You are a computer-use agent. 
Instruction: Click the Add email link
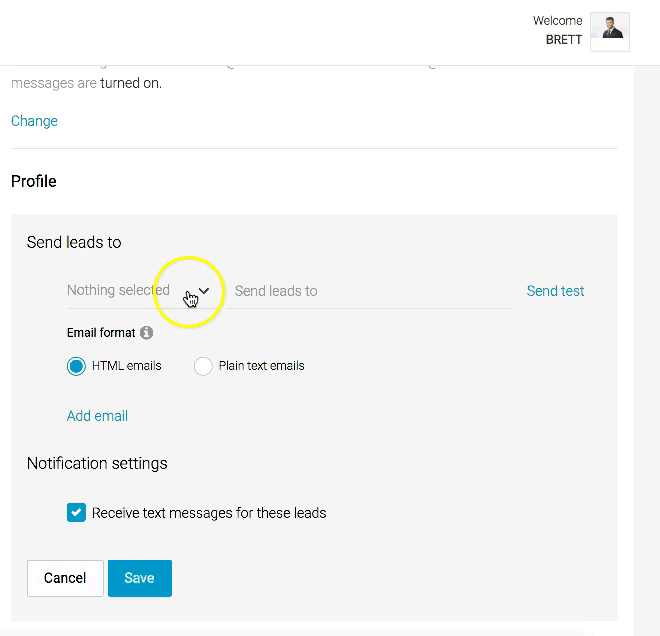coord(97,416)
